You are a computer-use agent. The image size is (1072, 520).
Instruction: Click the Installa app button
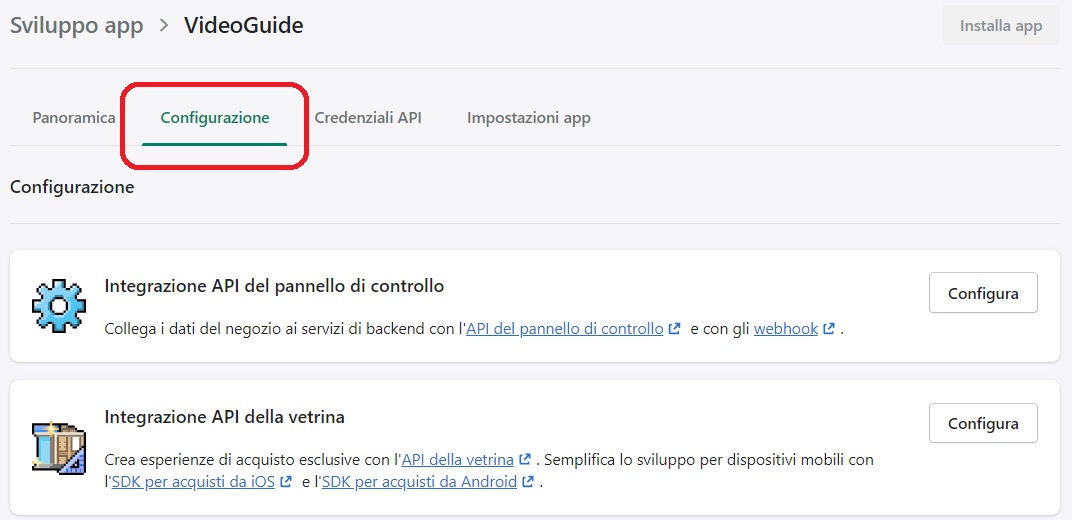[x=1001, y=26]
